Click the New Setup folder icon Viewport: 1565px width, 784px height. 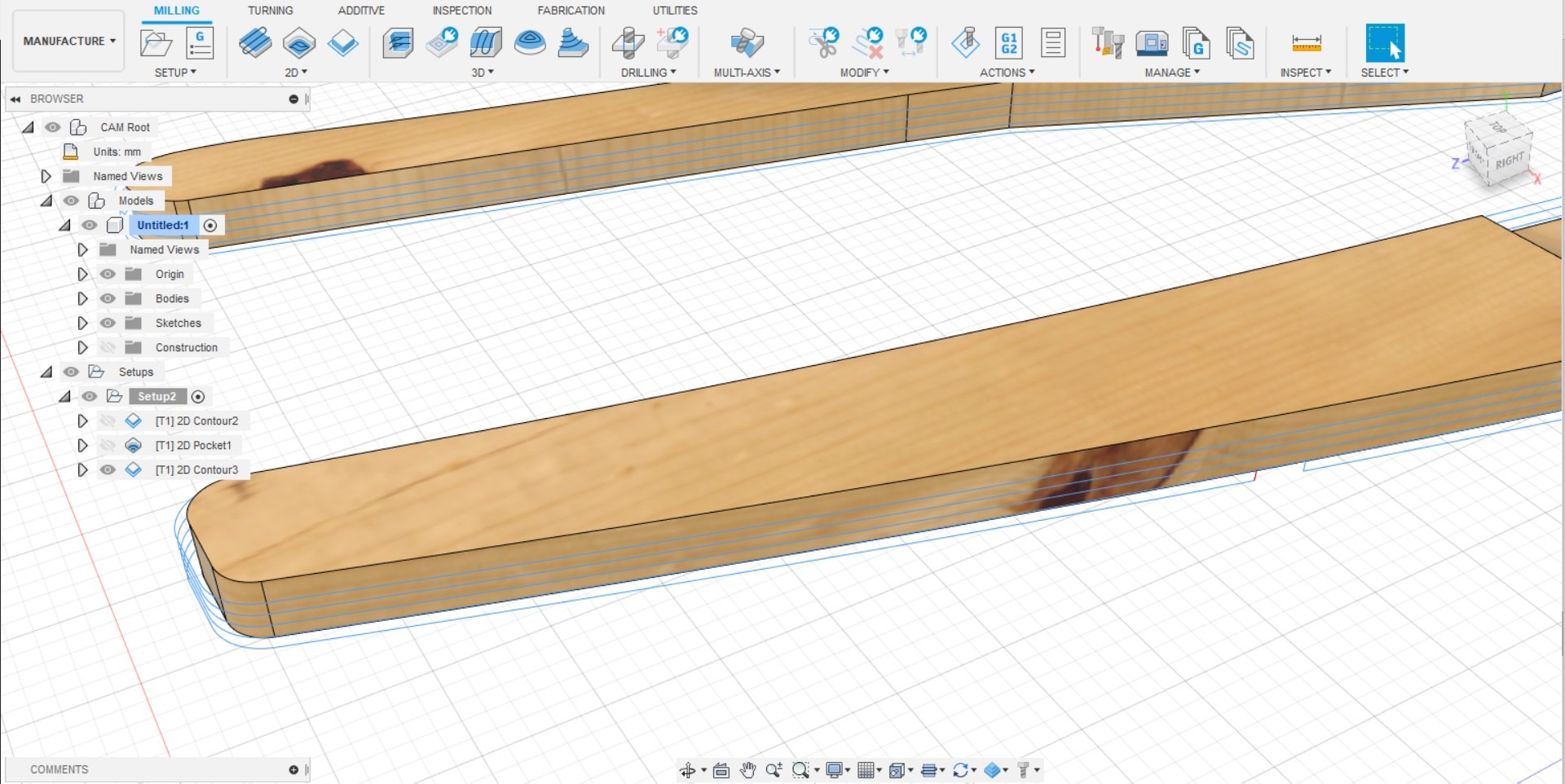tap(156, 42)
